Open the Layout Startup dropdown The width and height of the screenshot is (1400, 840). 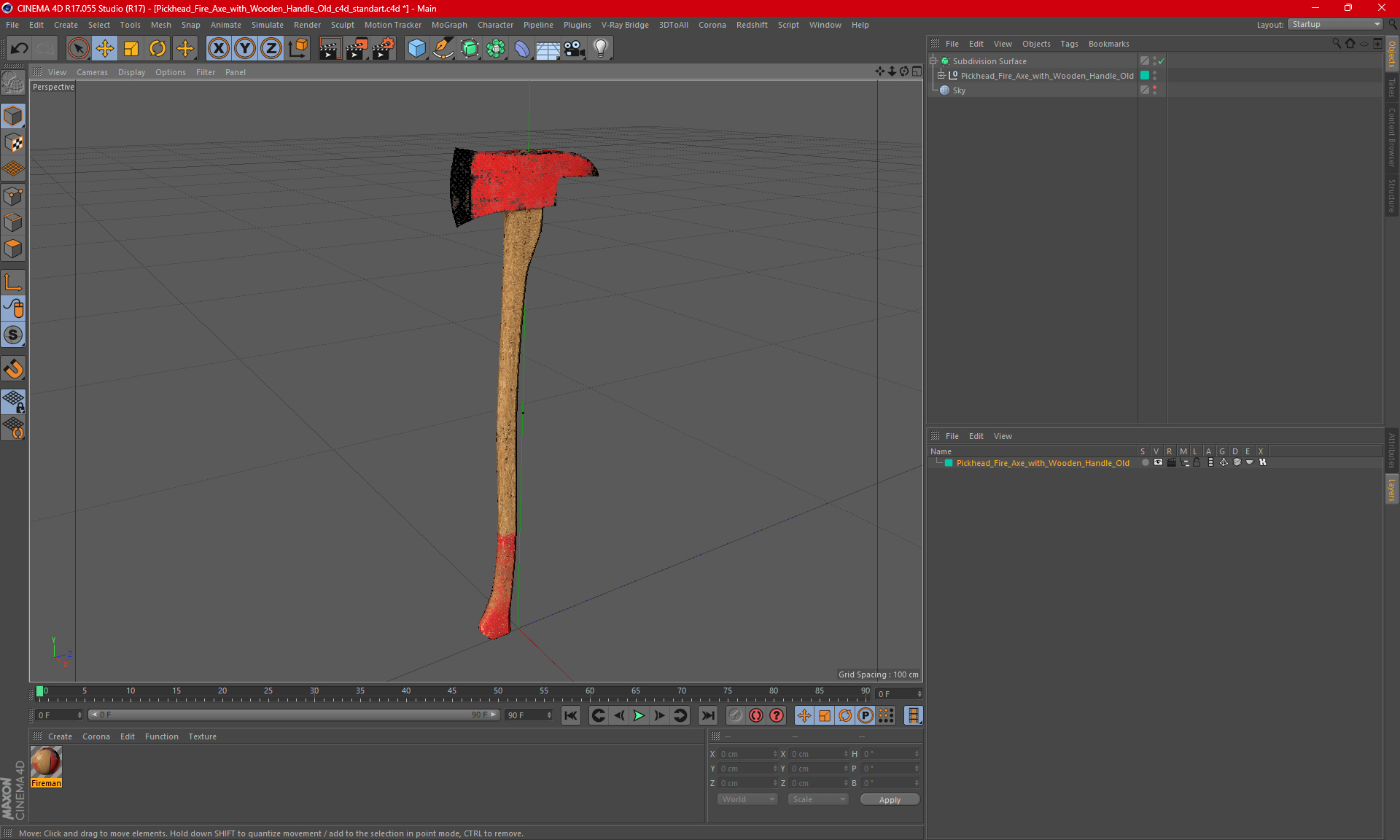point(1336,24)
